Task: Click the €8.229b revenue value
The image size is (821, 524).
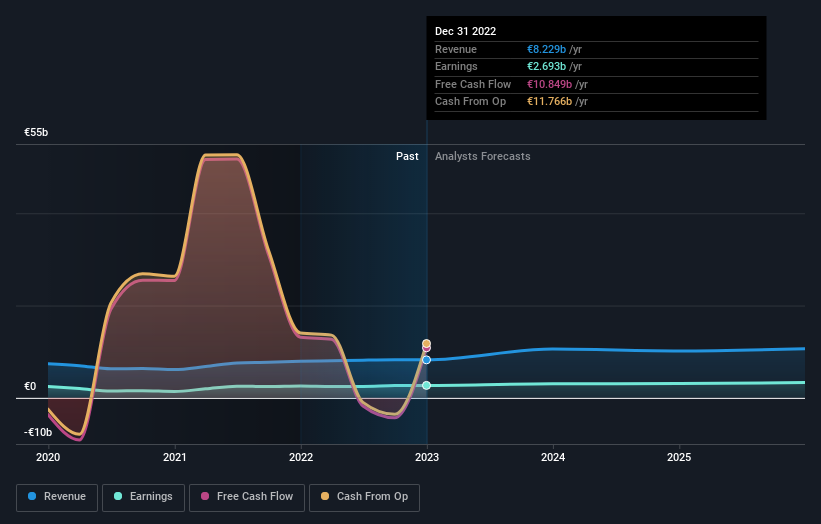Action: (x=546, y=49)
